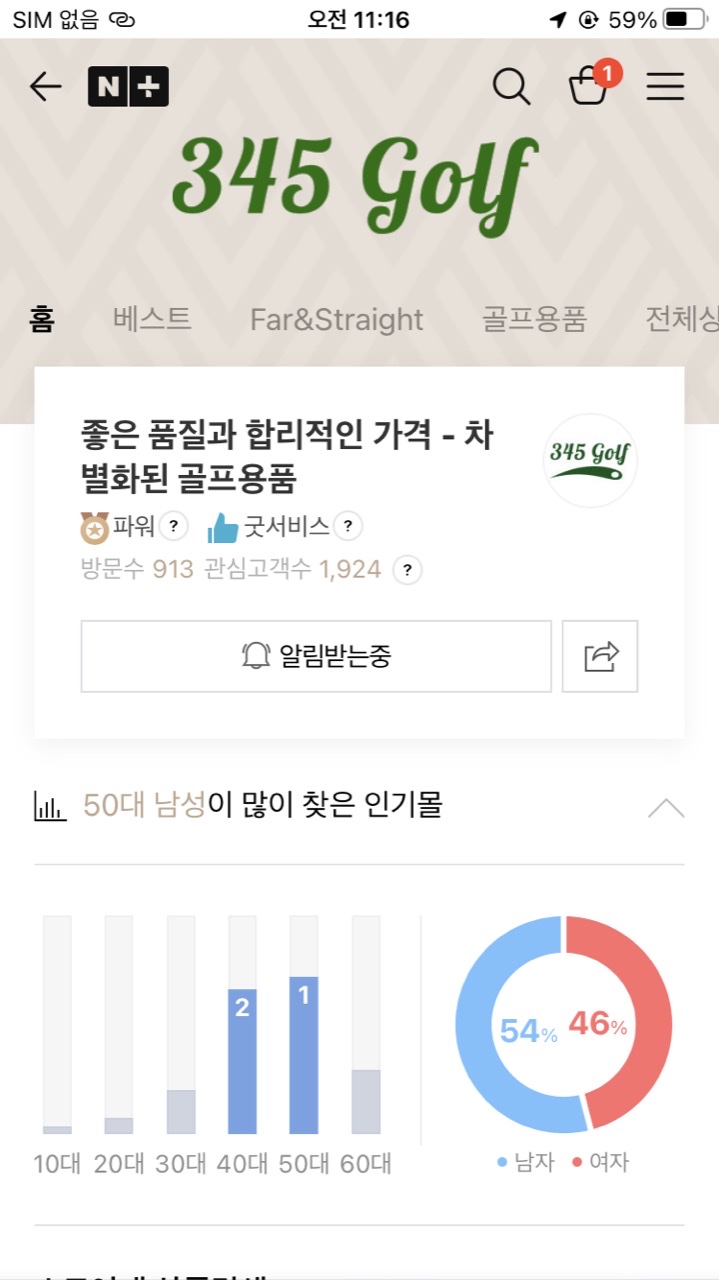Image resolution: width=719 pixels, height=1280 pixels.
Task: Select the 골프용품 tab
Action: (534, 319)
